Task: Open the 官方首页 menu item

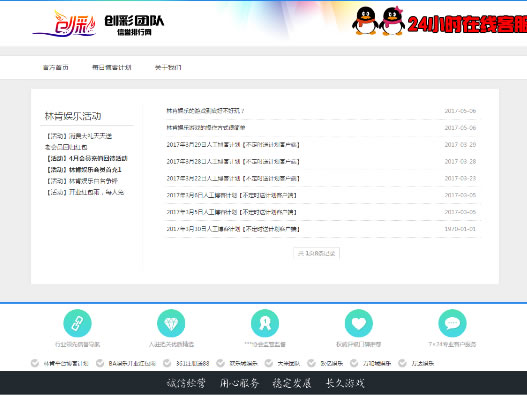Action: (56, 68)
